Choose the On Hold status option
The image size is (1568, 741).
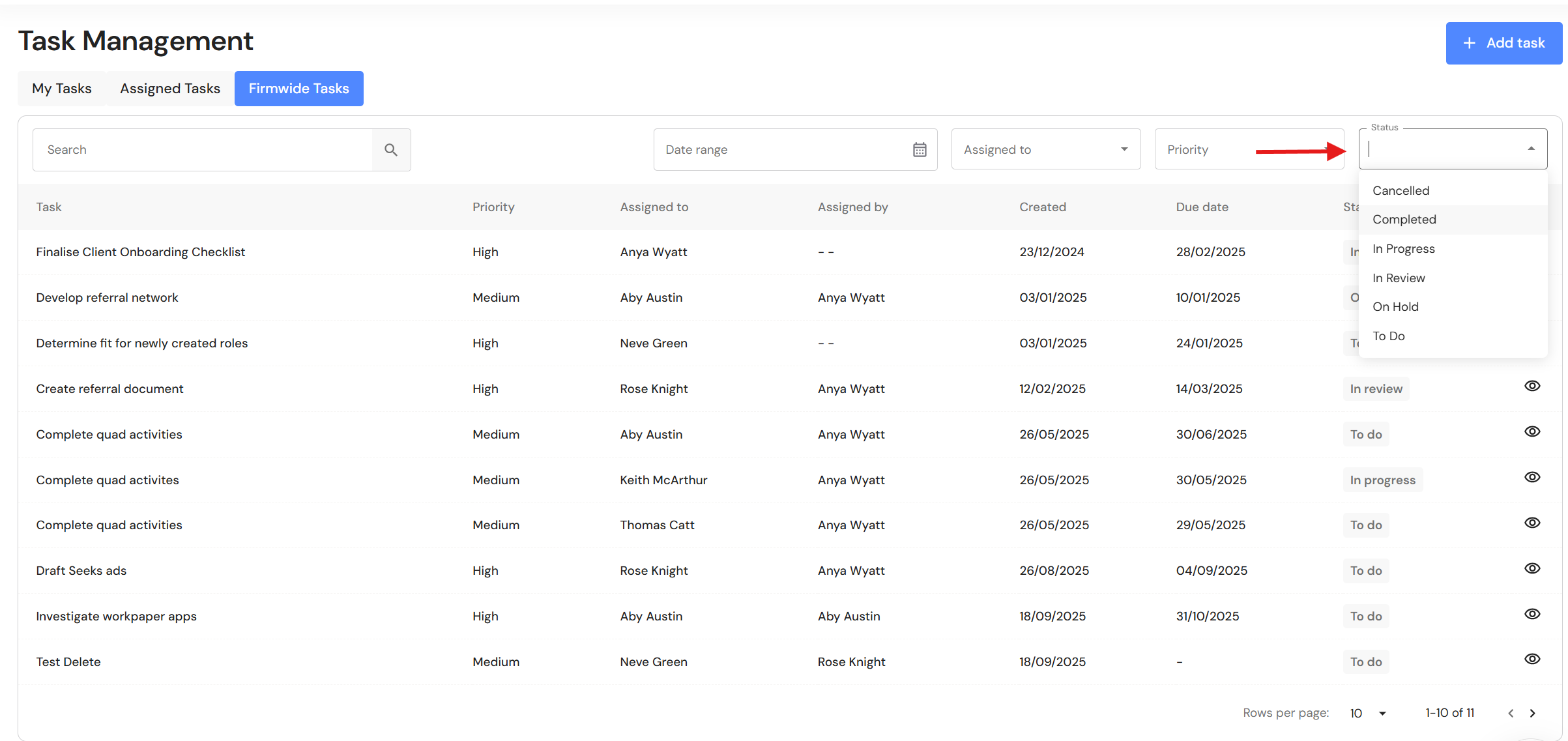point(1395,307)
